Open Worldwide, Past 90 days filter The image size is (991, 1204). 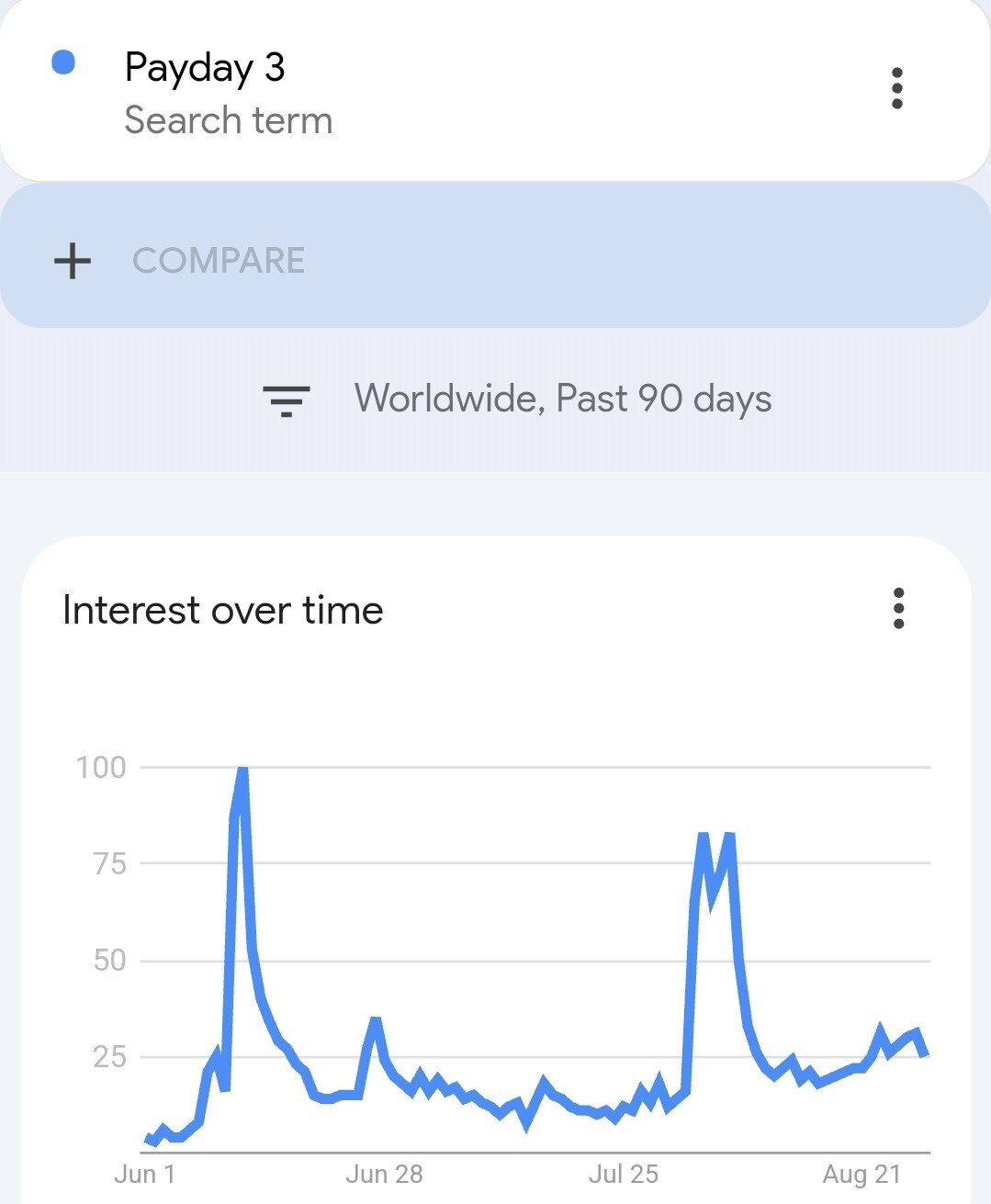[563, 399]
